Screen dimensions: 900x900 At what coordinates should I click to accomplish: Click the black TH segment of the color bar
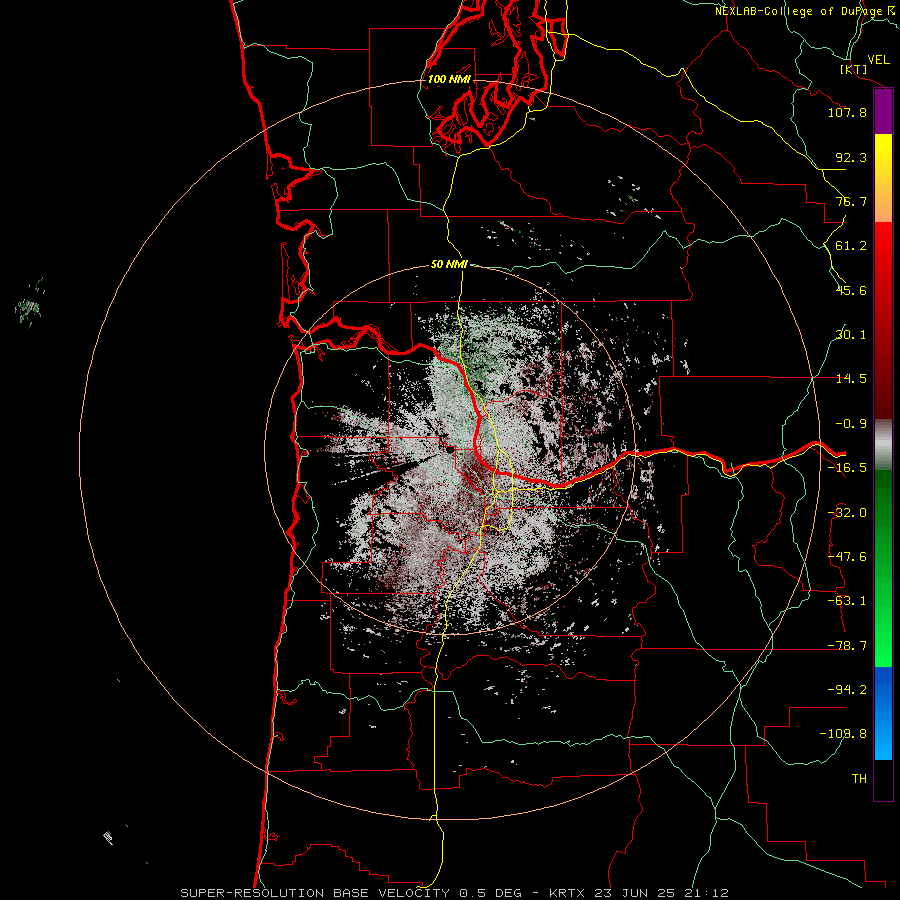point(883,779)
